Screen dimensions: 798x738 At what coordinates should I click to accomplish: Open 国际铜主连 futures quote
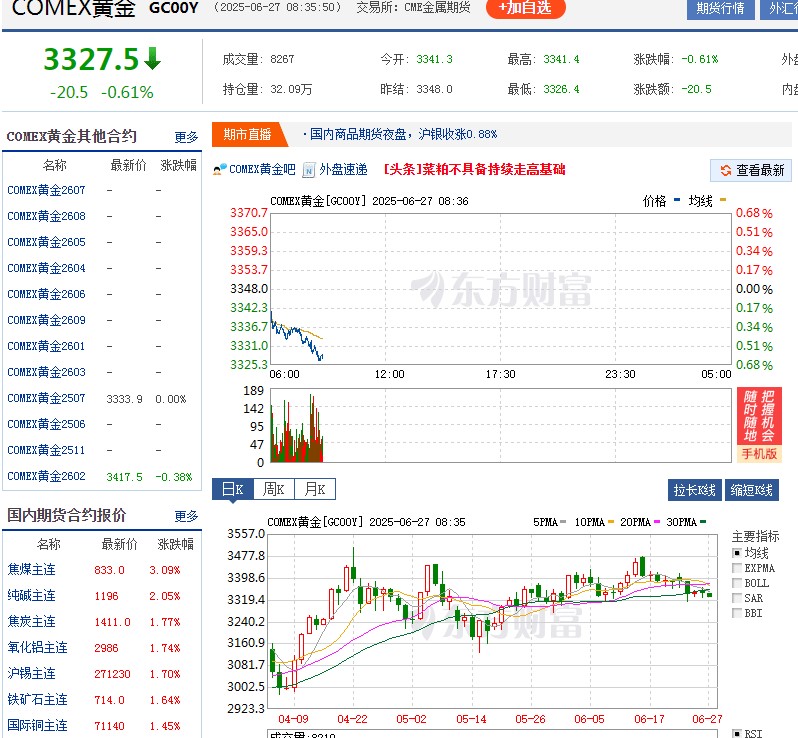(38, 725)
